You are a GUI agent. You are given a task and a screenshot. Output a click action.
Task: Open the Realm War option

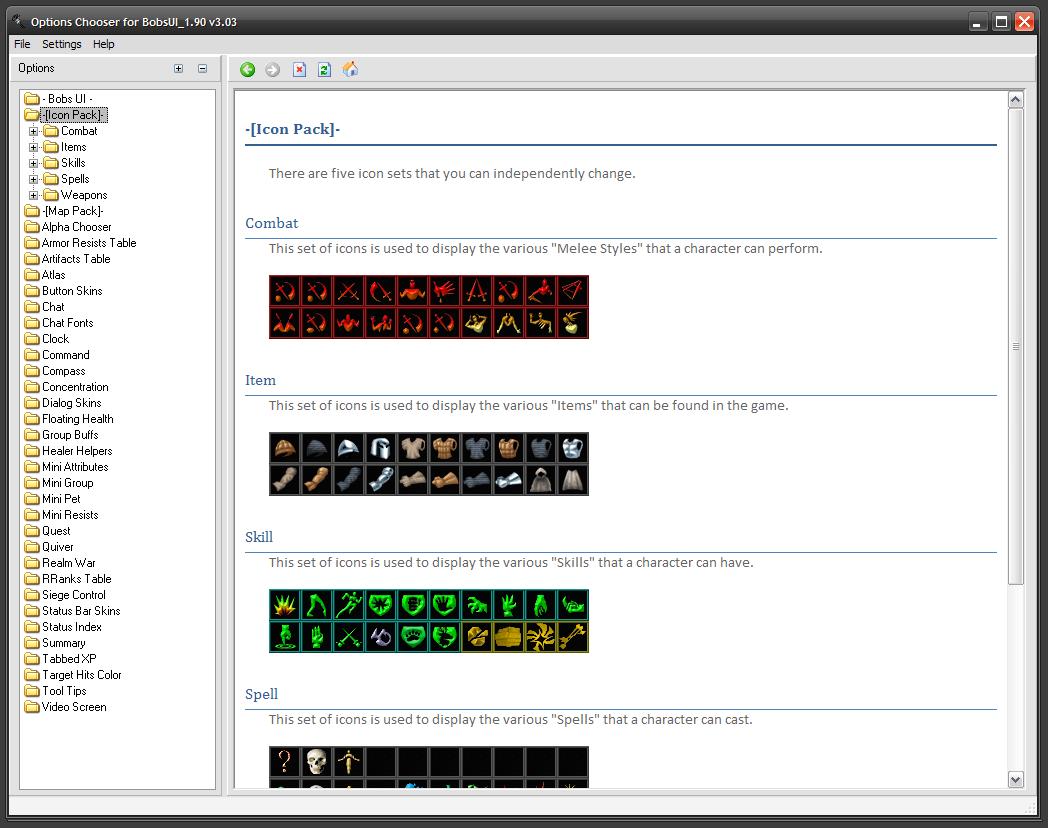(60, 564)
